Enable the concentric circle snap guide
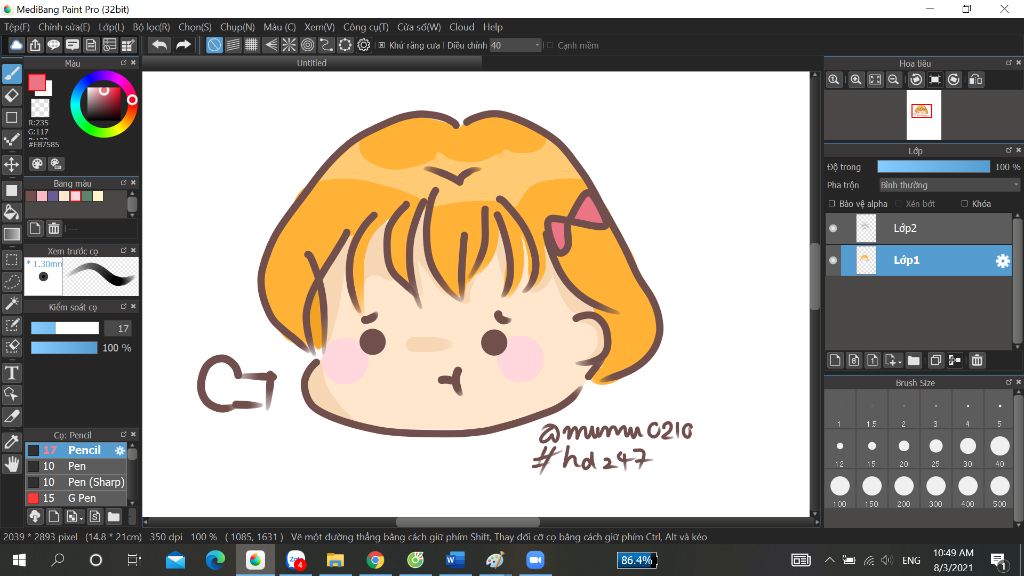 point(308,45)
